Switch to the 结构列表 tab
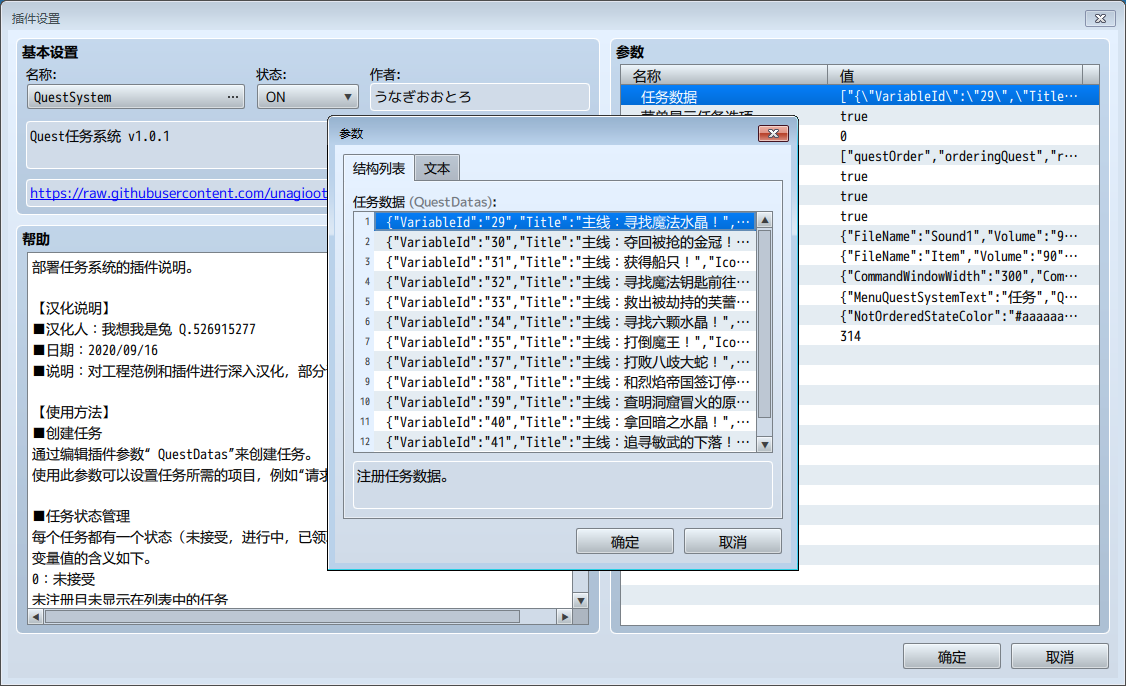 click(x=378, y=168)
